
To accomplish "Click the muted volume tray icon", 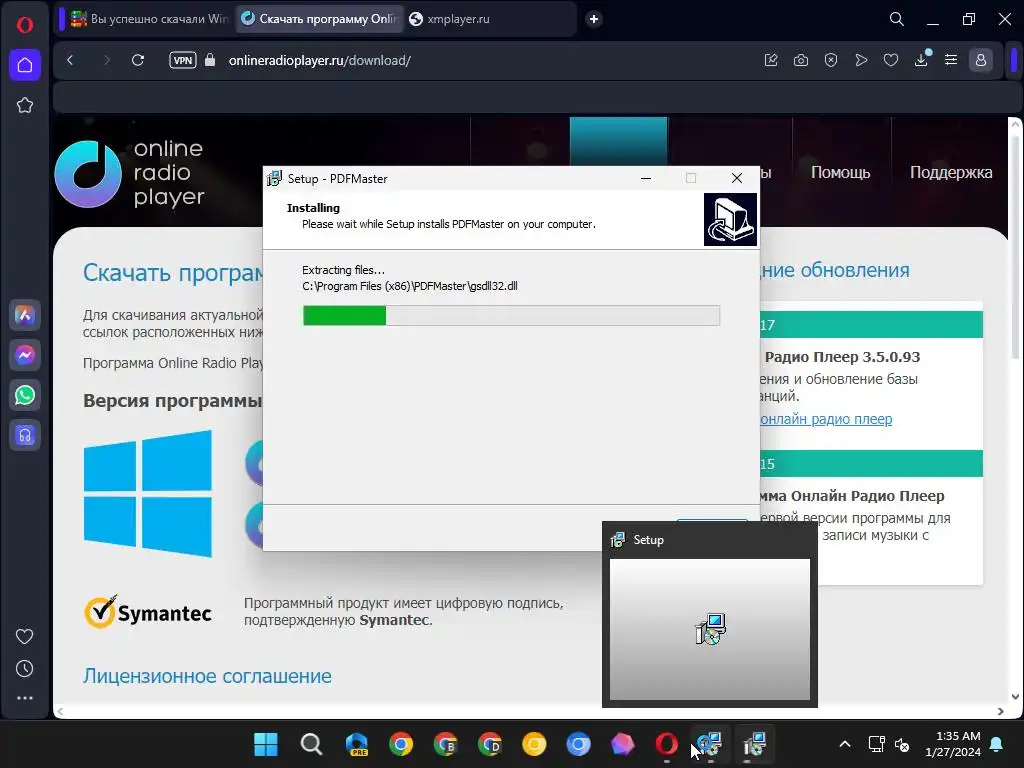I will 902,744.
